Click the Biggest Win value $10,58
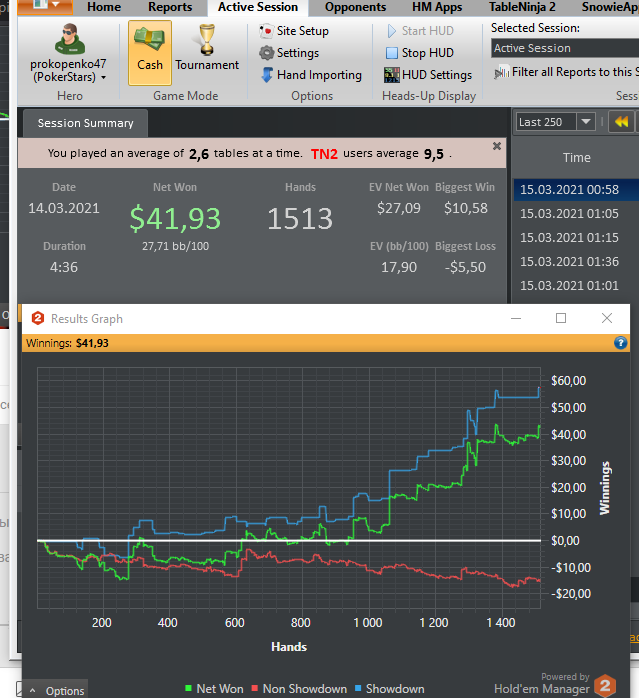Image resolution: width=639 pixels, height=698 pixels. 466,208
